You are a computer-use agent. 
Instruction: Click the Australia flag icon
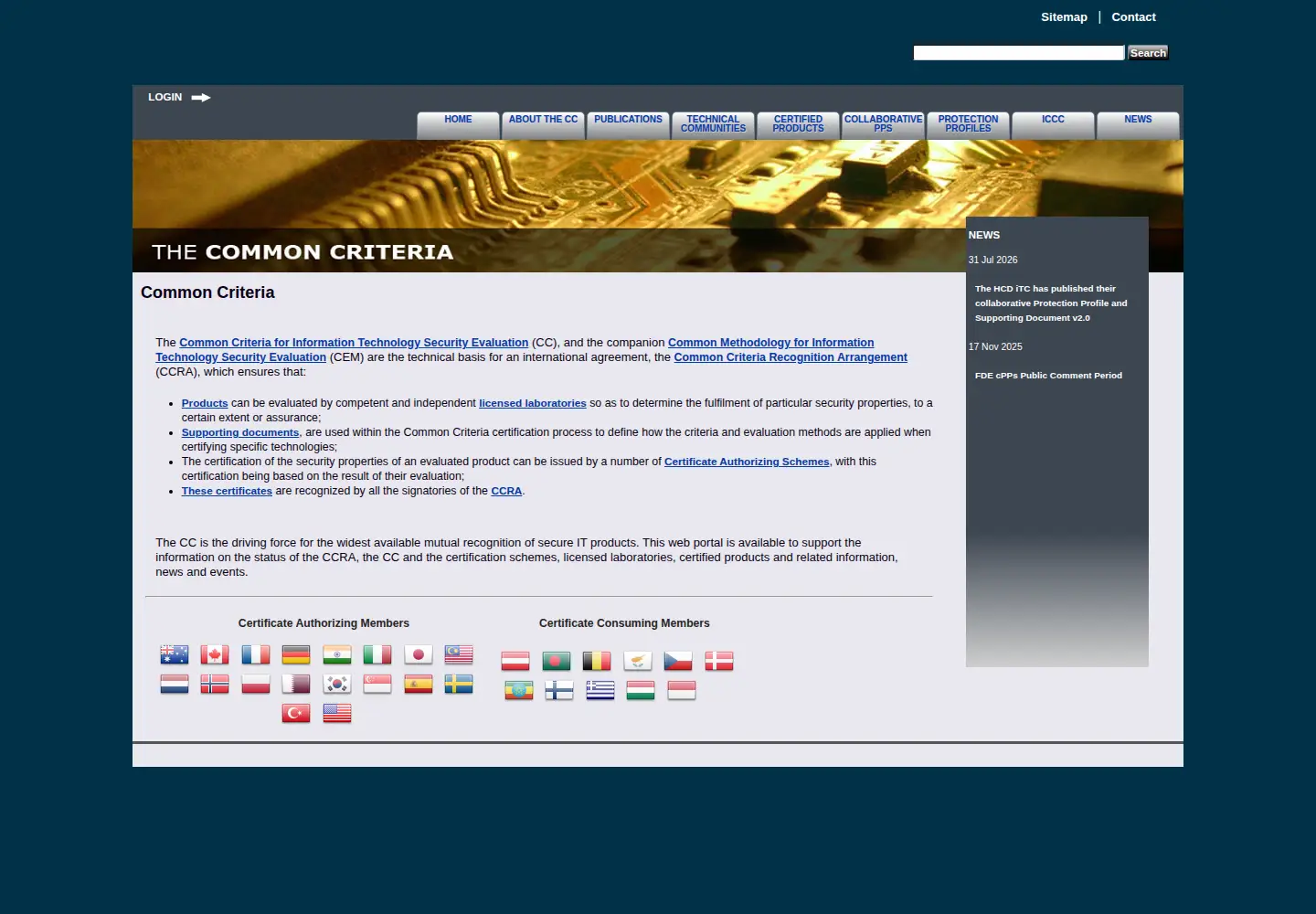pyautogui.click(x=174, y=654)
